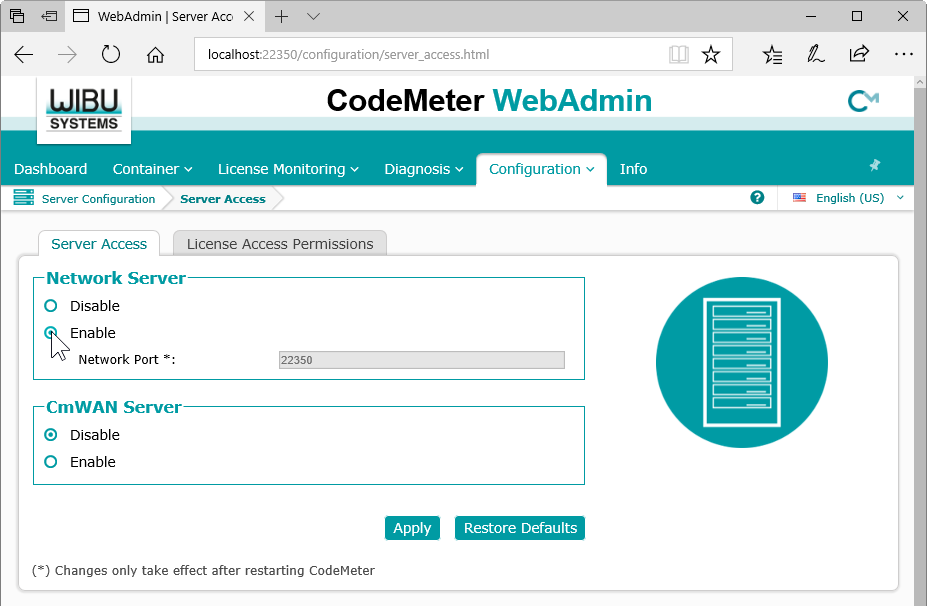The image size is (927, 606).
Task: Expand the Container dropdown menu
Action: coord(152,169)
